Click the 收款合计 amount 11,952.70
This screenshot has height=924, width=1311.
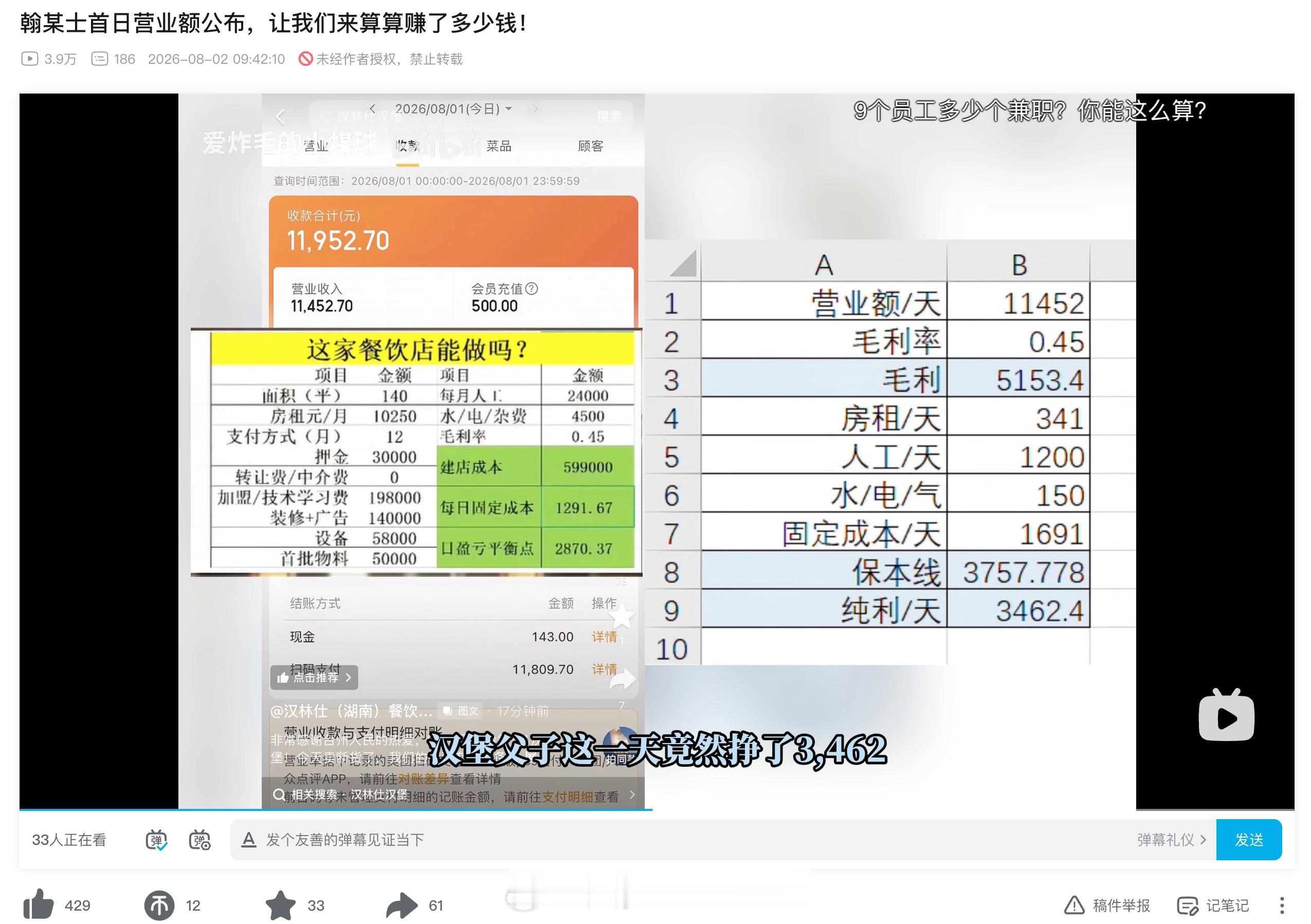pos(338,241)
